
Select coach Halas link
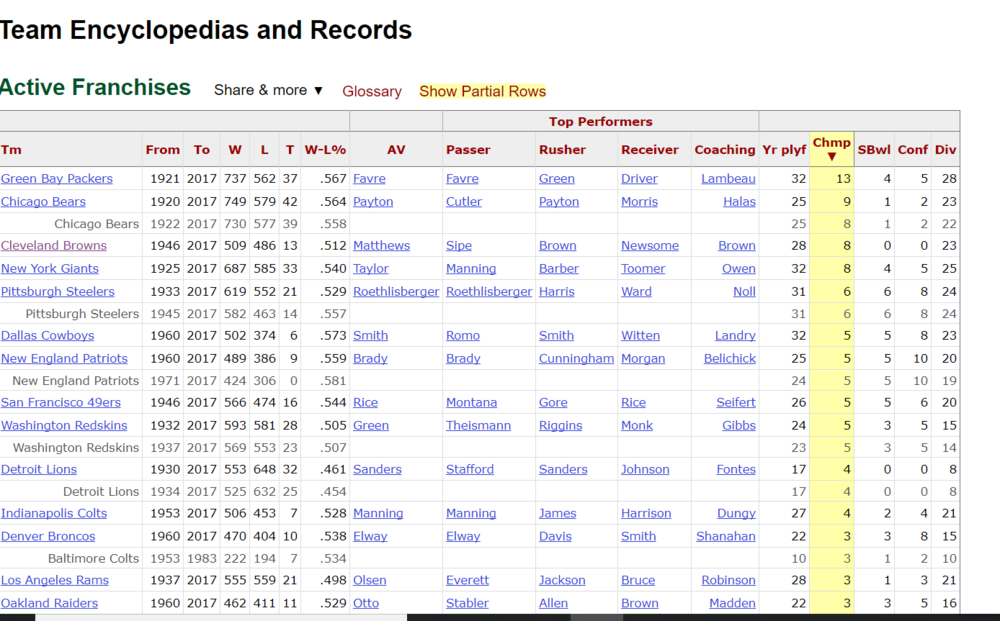click(739, 201)
